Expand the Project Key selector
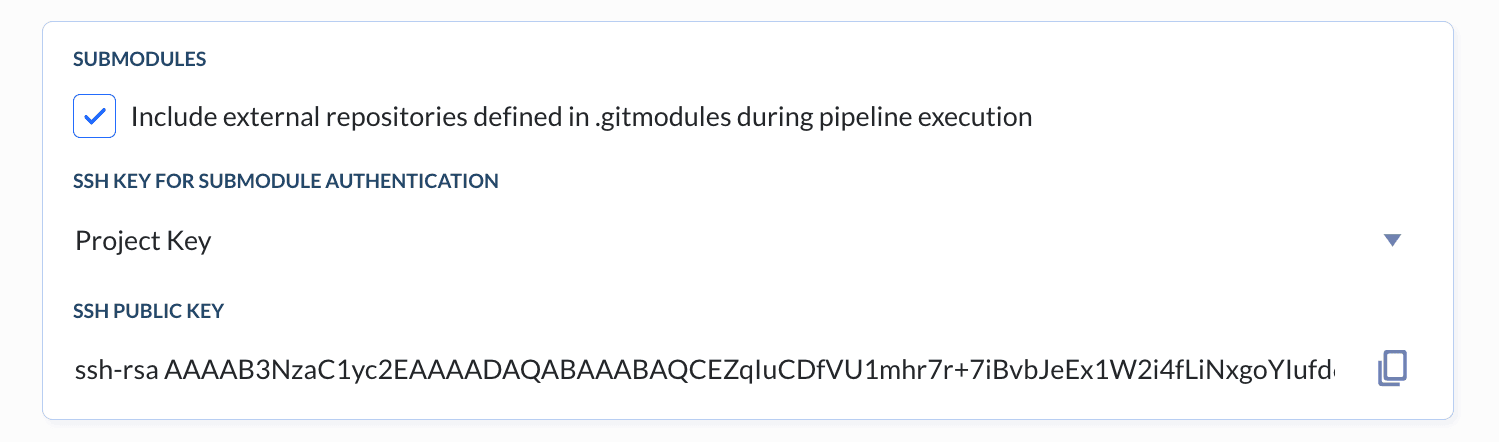Viewport: 1499px width, 442px height. 1391,240
